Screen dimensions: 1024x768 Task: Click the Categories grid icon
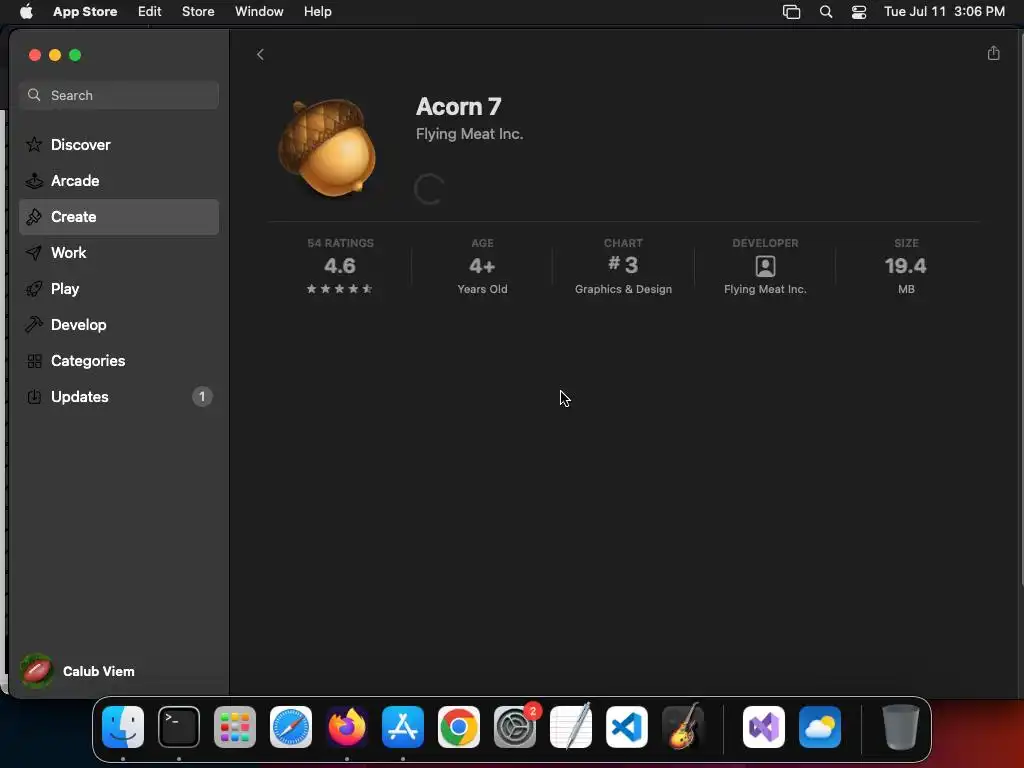point(34,360)
